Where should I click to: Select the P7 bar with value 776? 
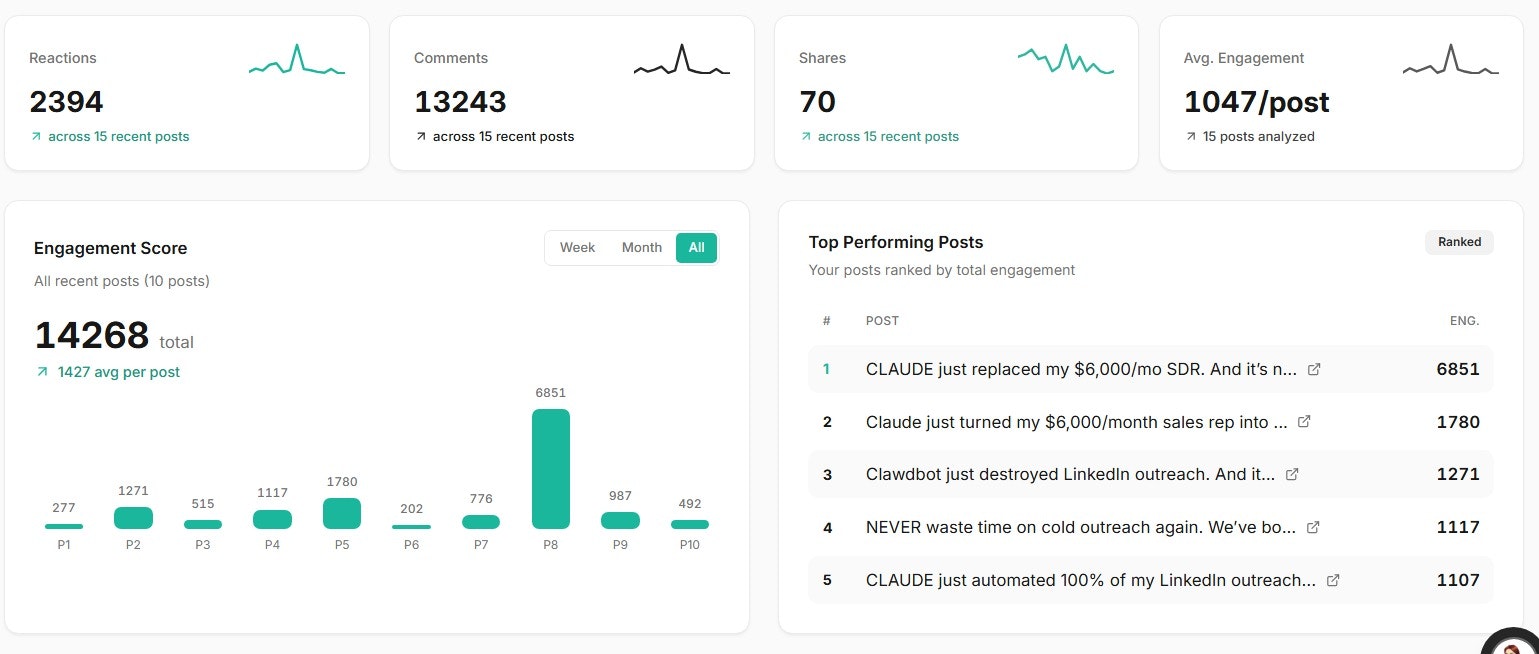(x=481, y=522)
